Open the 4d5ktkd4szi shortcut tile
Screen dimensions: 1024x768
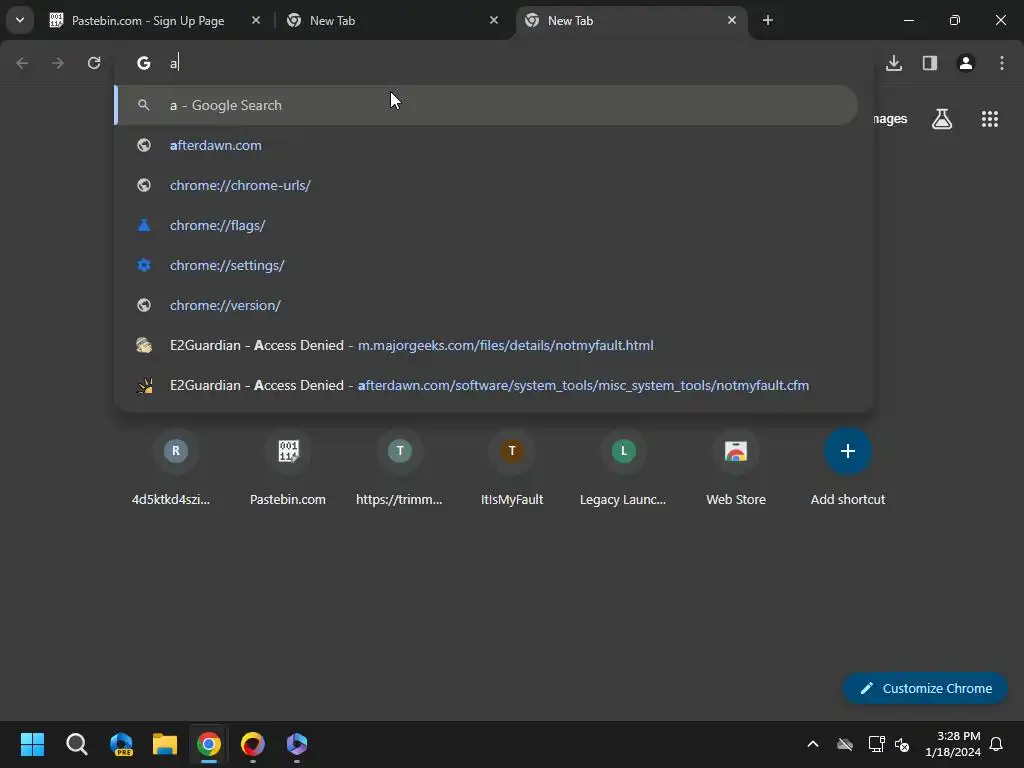[x=176, y=468]
